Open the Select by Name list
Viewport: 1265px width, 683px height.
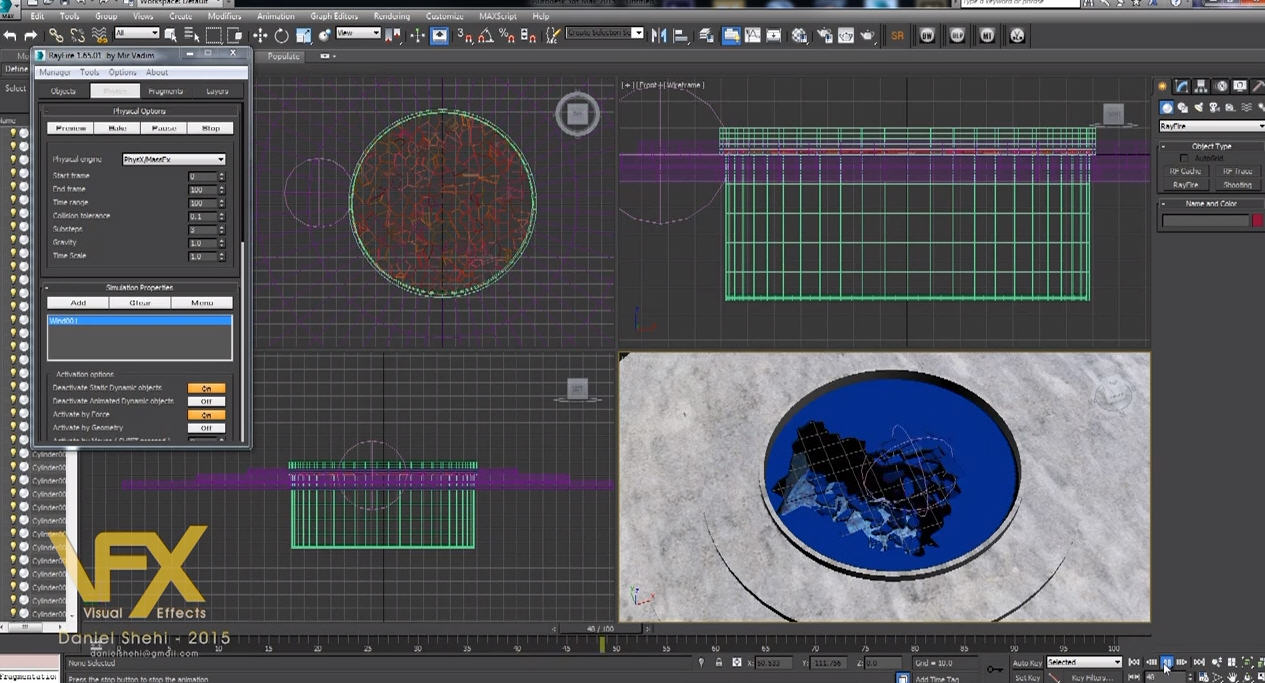coord(191,36)
